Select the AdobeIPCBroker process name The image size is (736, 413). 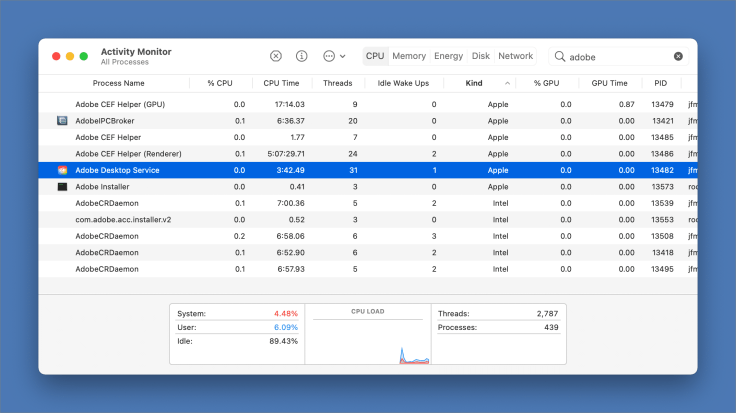(x=105, y=121)
